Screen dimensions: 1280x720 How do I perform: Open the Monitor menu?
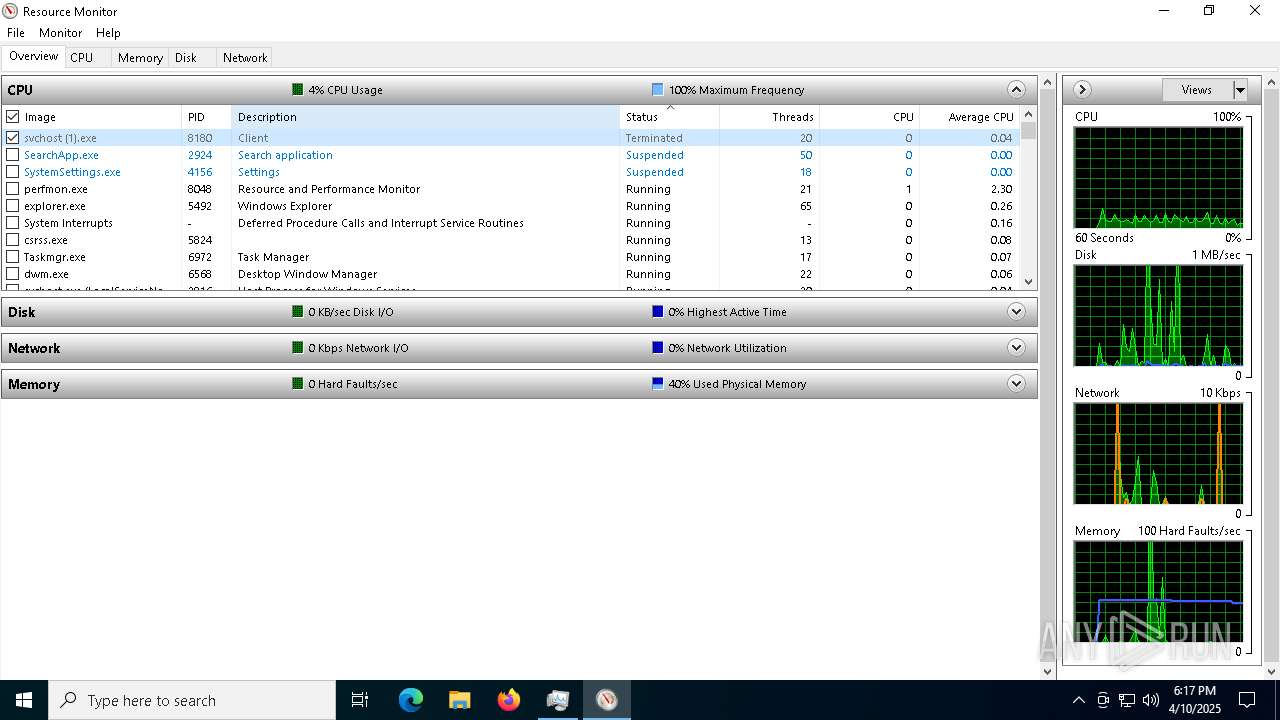tap(60, 33)
